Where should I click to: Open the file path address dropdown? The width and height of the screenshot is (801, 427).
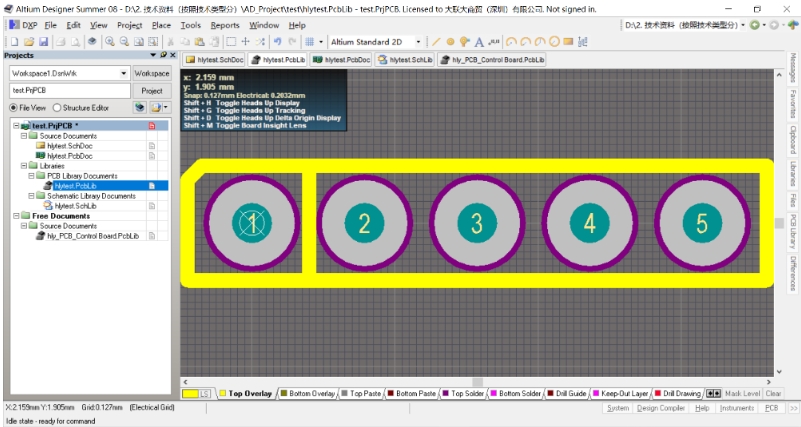[x=743, y=25]
